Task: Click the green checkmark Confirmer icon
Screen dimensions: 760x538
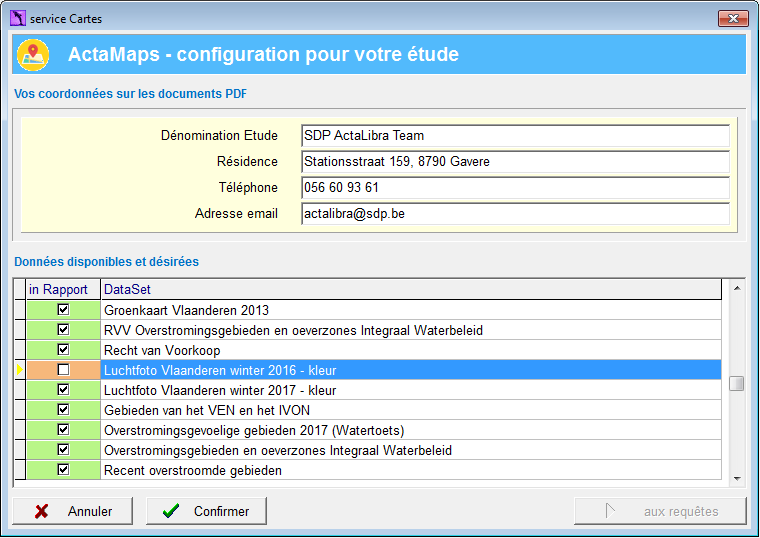Action: click(171, 511)
